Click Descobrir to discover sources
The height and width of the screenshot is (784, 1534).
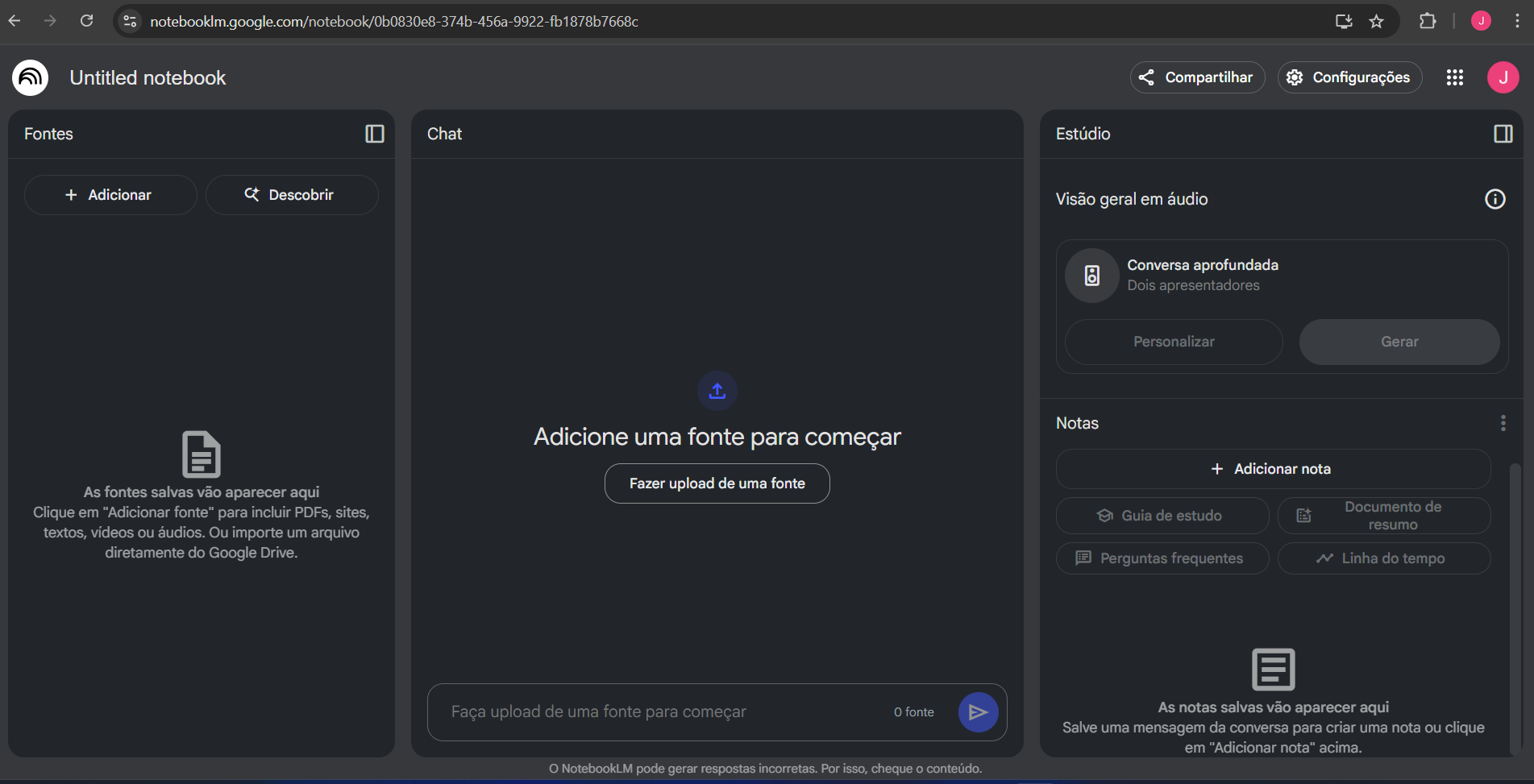(291, 195)
